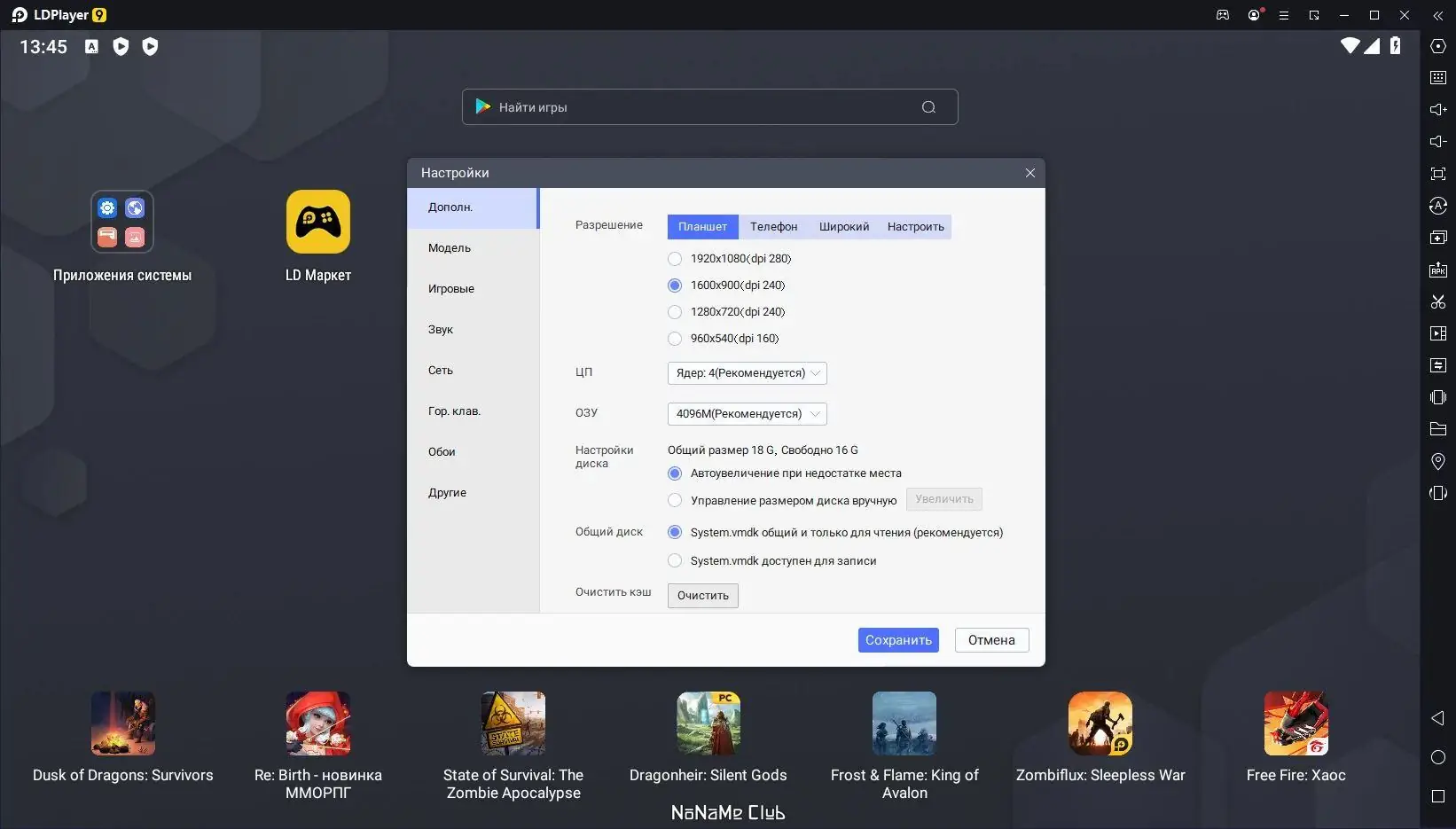Click the install APK icon in sidebar
The width and height of the screenshot is (1456, 829).
coord(1438,270)
